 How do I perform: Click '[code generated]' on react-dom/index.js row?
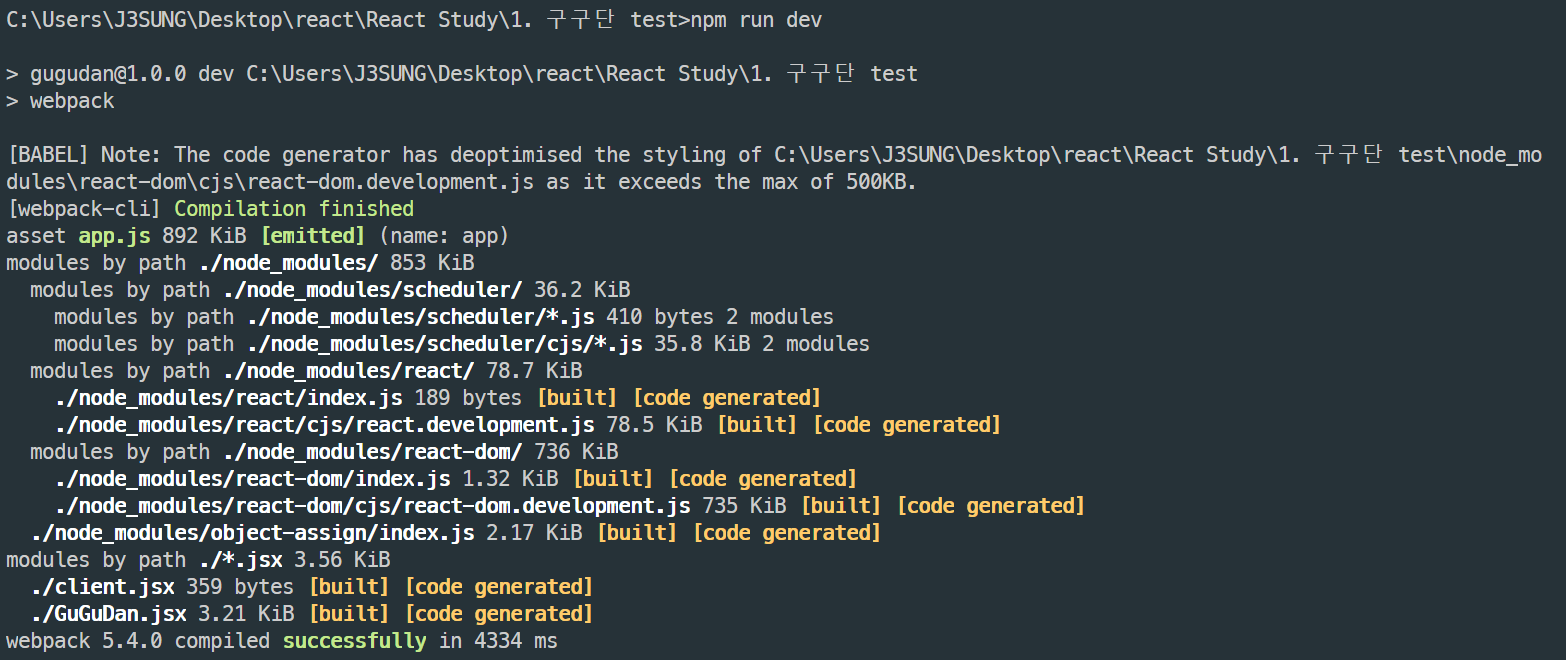(763, 479)
